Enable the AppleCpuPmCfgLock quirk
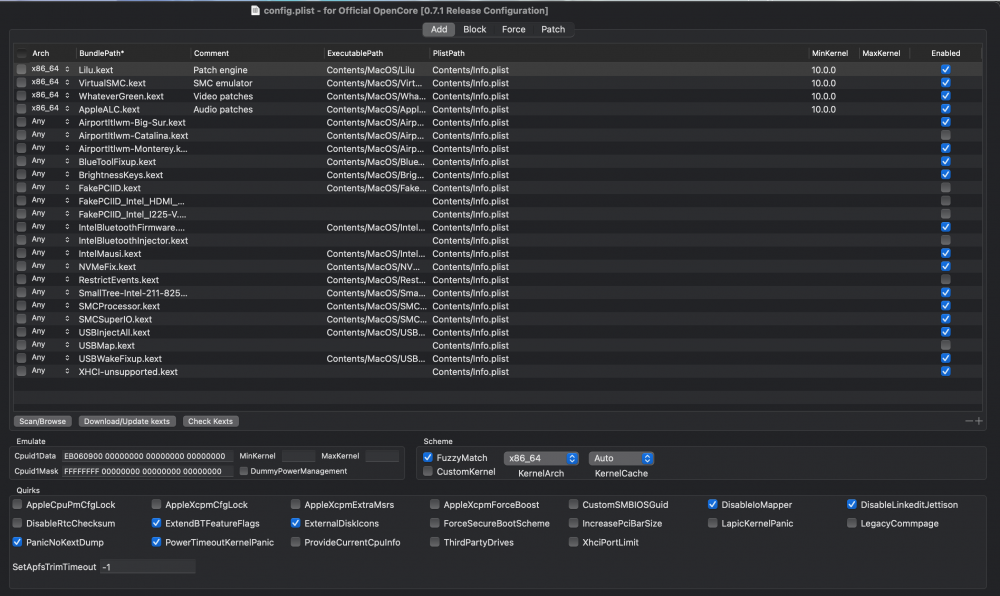Image resolution: width=1000 pixels, height=596 pixels. tap(17, 504)
